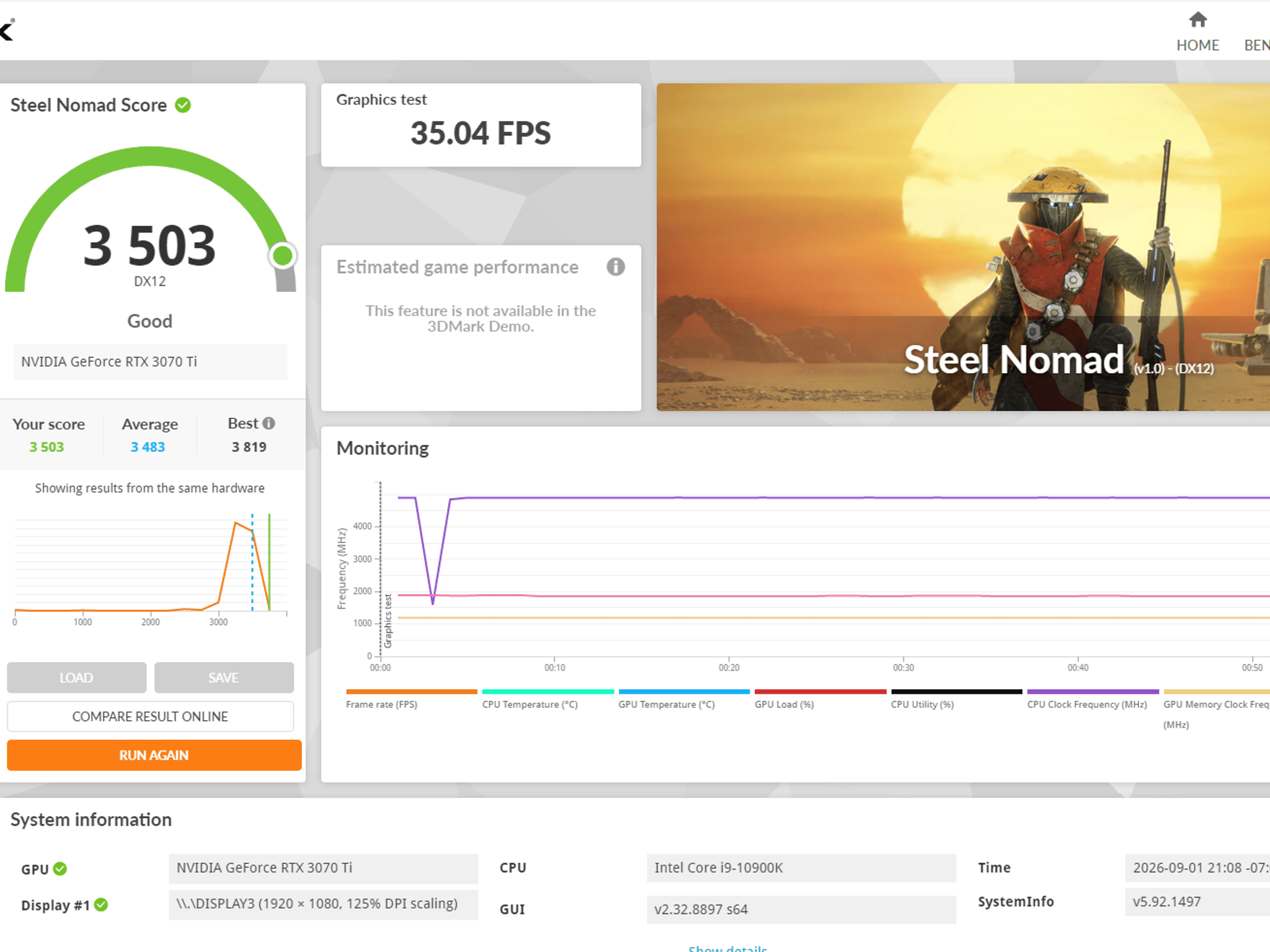
Task: Click the Steel Nomad Score verified checkmark
Action: tap(183, 105)
